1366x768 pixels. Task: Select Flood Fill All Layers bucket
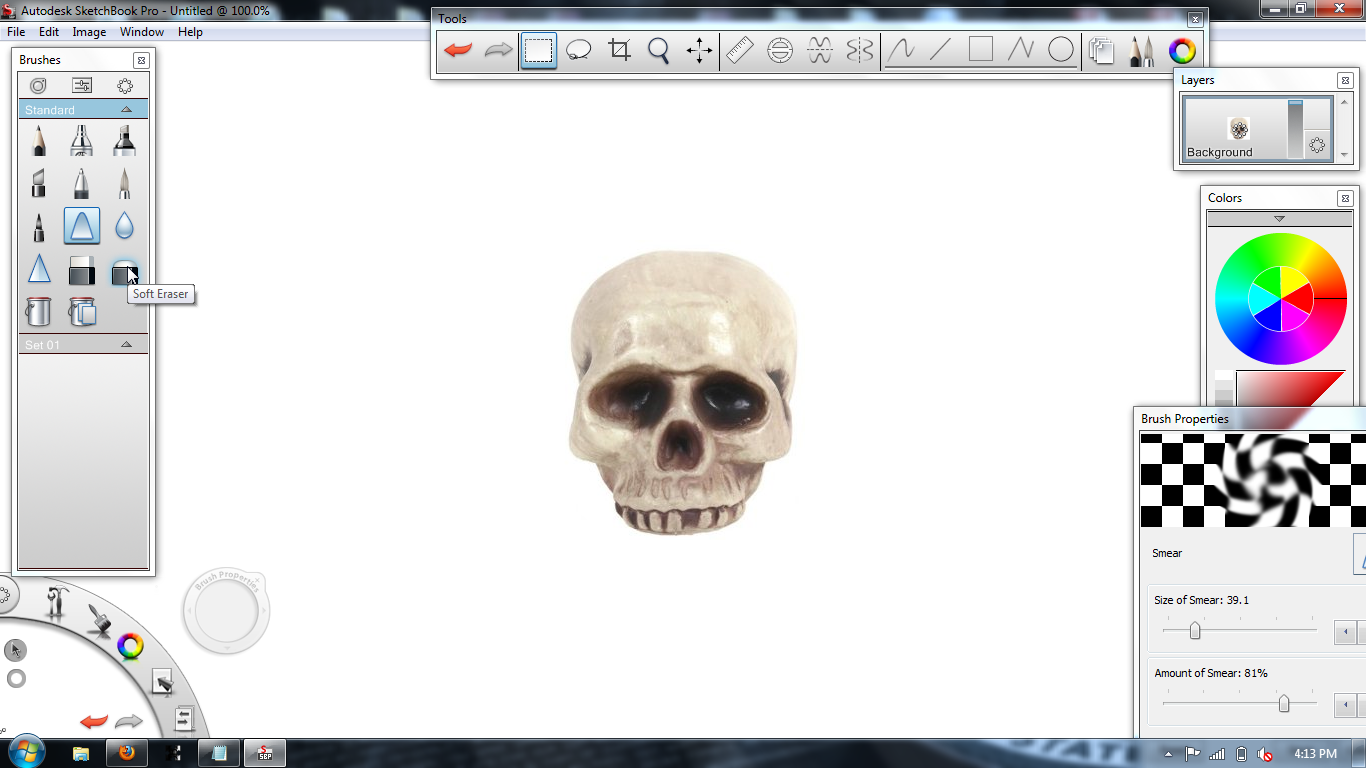coord(82,312)
